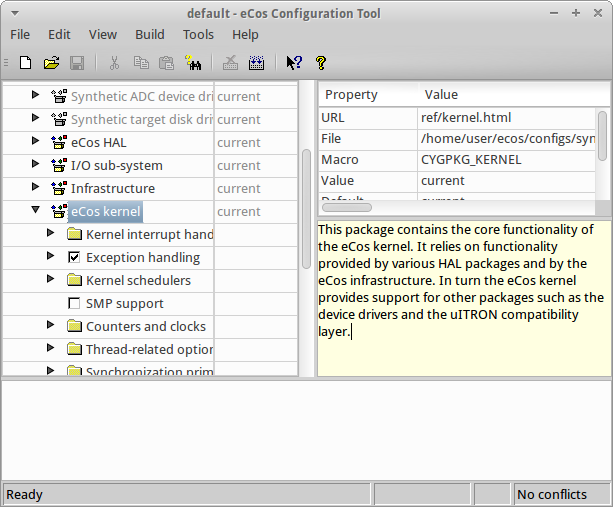
Task: Click the Open folder toolbar icon
Action: click(x=51, y=63)
